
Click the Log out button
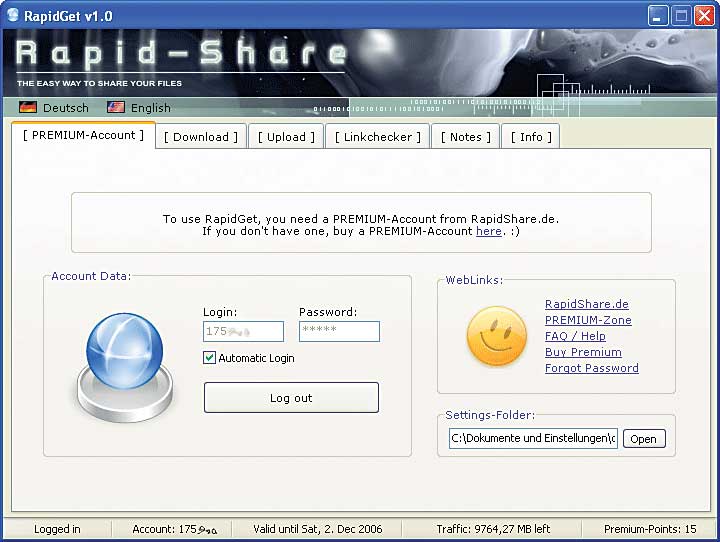(x=292, y=398)
